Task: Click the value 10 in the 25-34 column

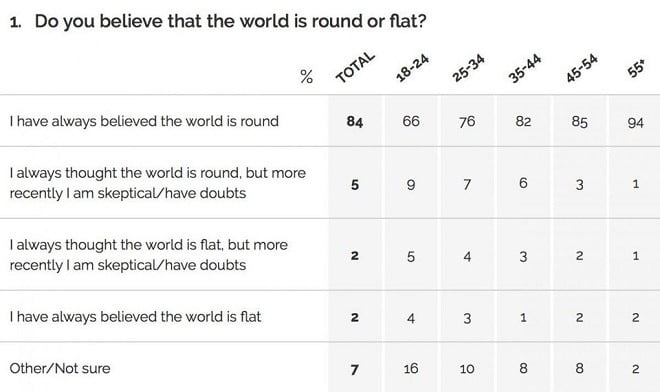Action: coord(467,369)
